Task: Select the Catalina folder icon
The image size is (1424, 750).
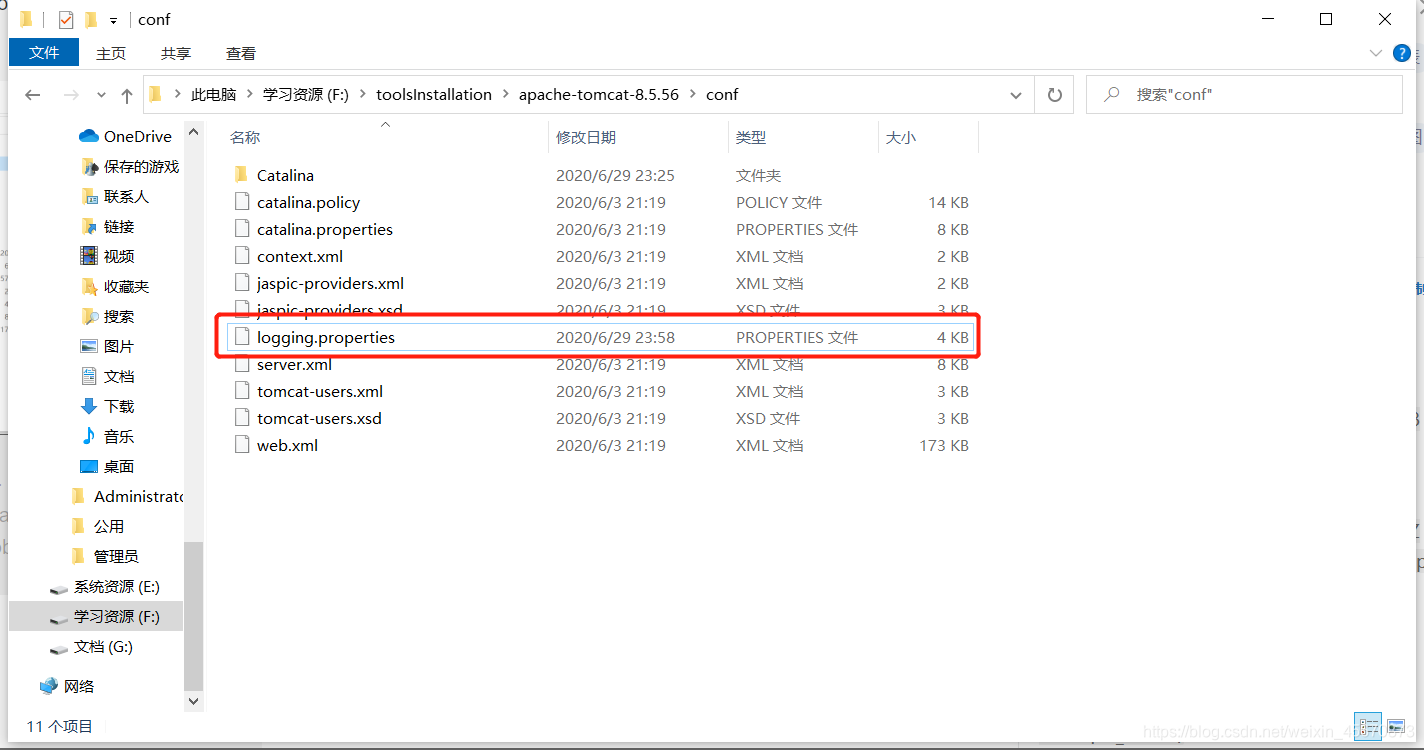Action: pos(241,175)
